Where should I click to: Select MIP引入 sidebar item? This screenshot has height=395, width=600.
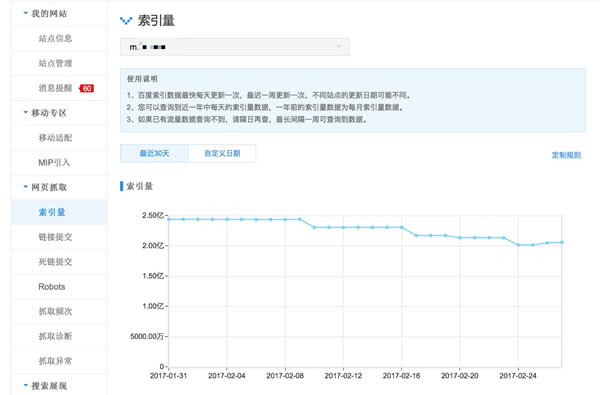[54, 162]
